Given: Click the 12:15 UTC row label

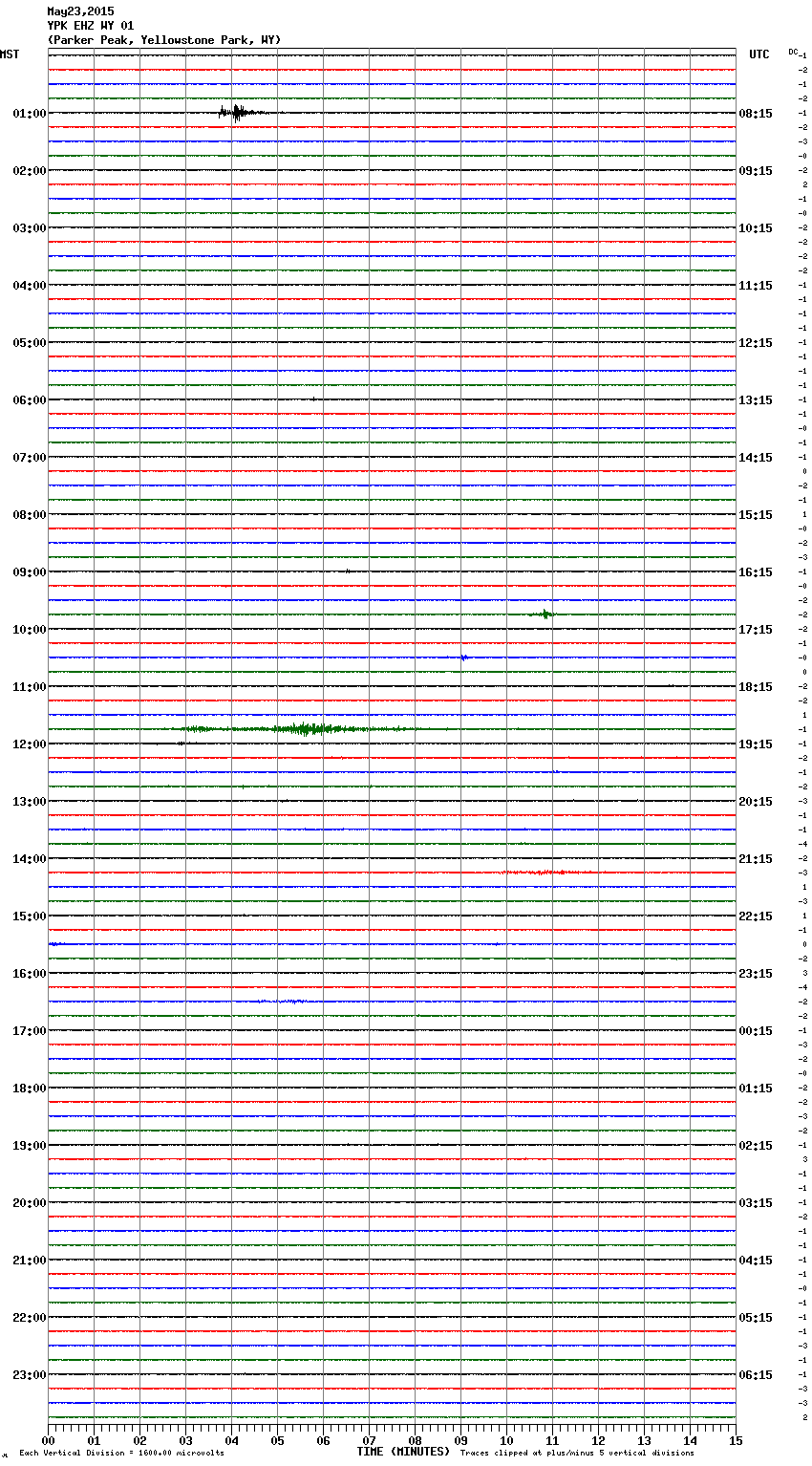Looking at the screenshot, I should pos(756,343).
